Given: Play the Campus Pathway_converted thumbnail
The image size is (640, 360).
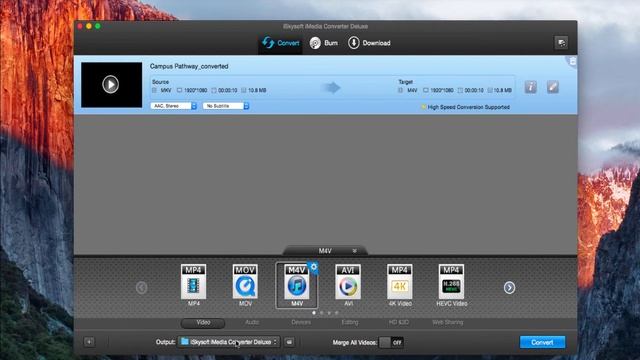Looking at the screenshot, I should (x=110, y=84).
